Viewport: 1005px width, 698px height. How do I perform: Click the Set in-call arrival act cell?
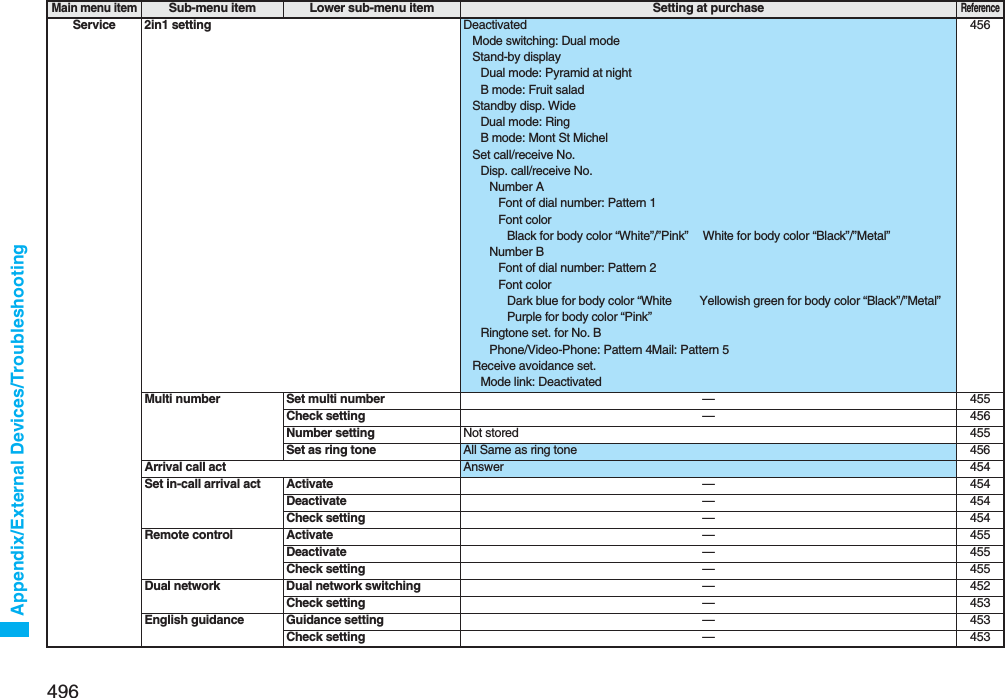[x=202, y=484]
